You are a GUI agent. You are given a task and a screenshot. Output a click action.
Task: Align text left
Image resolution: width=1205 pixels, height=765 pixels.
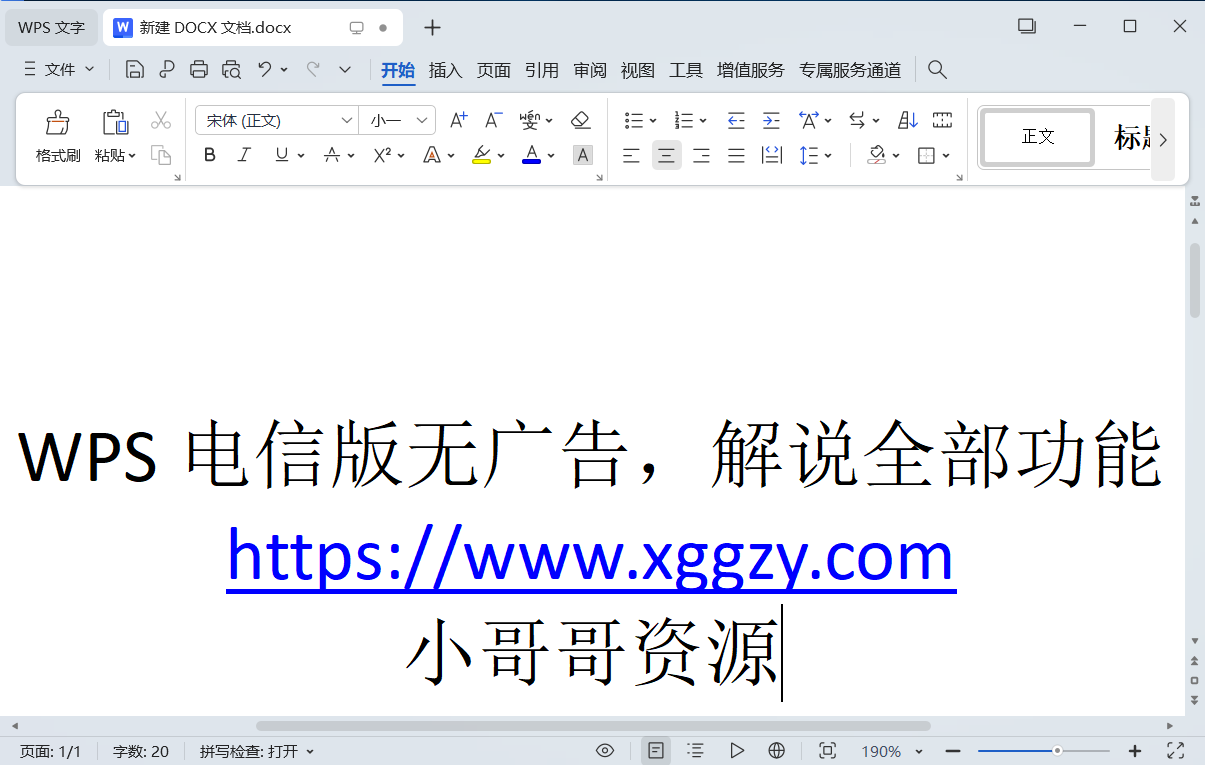pos(631,155)
